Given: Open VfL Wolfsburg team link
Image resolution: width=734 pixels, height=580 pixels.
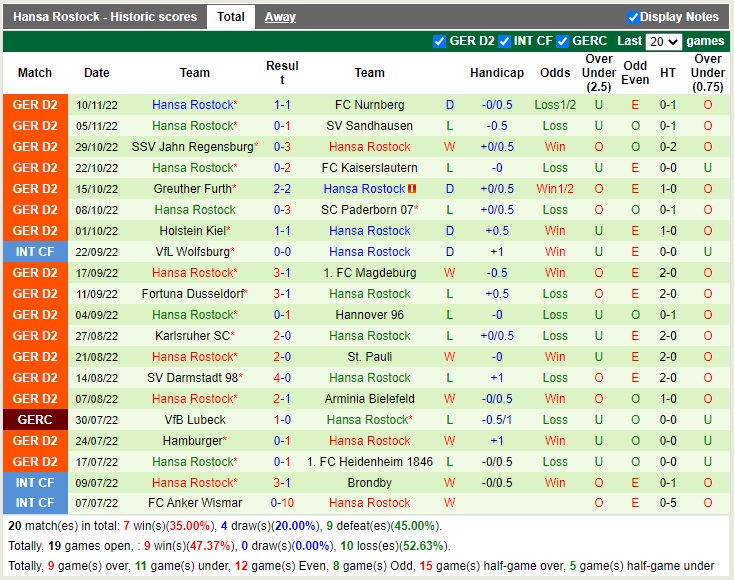Looking at the screenshot, I should coord(194,252).
